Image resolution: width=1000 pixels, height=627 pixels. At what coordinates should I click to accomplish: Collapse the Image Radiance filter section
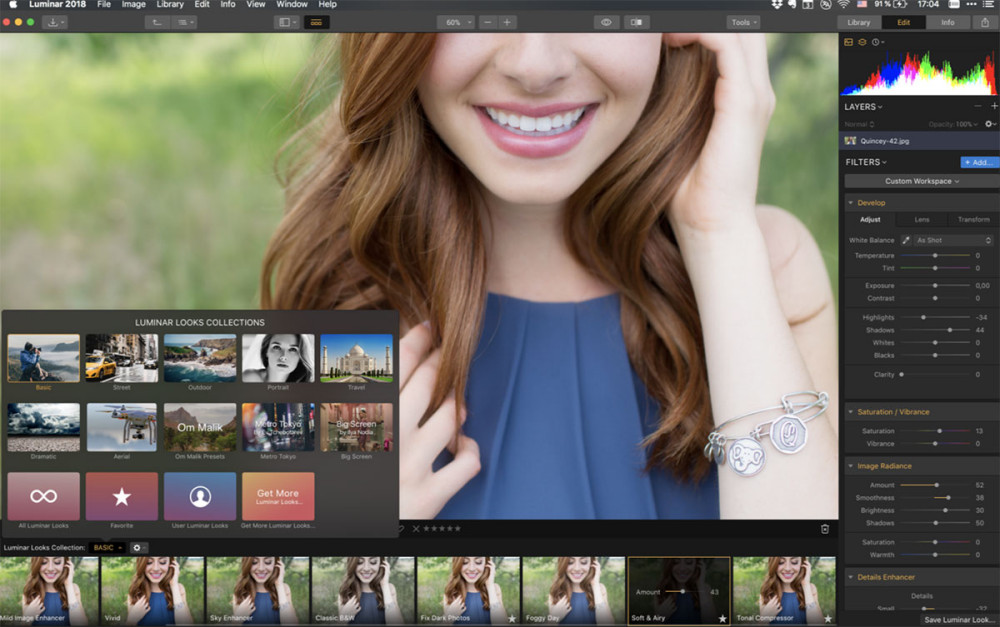850,466
